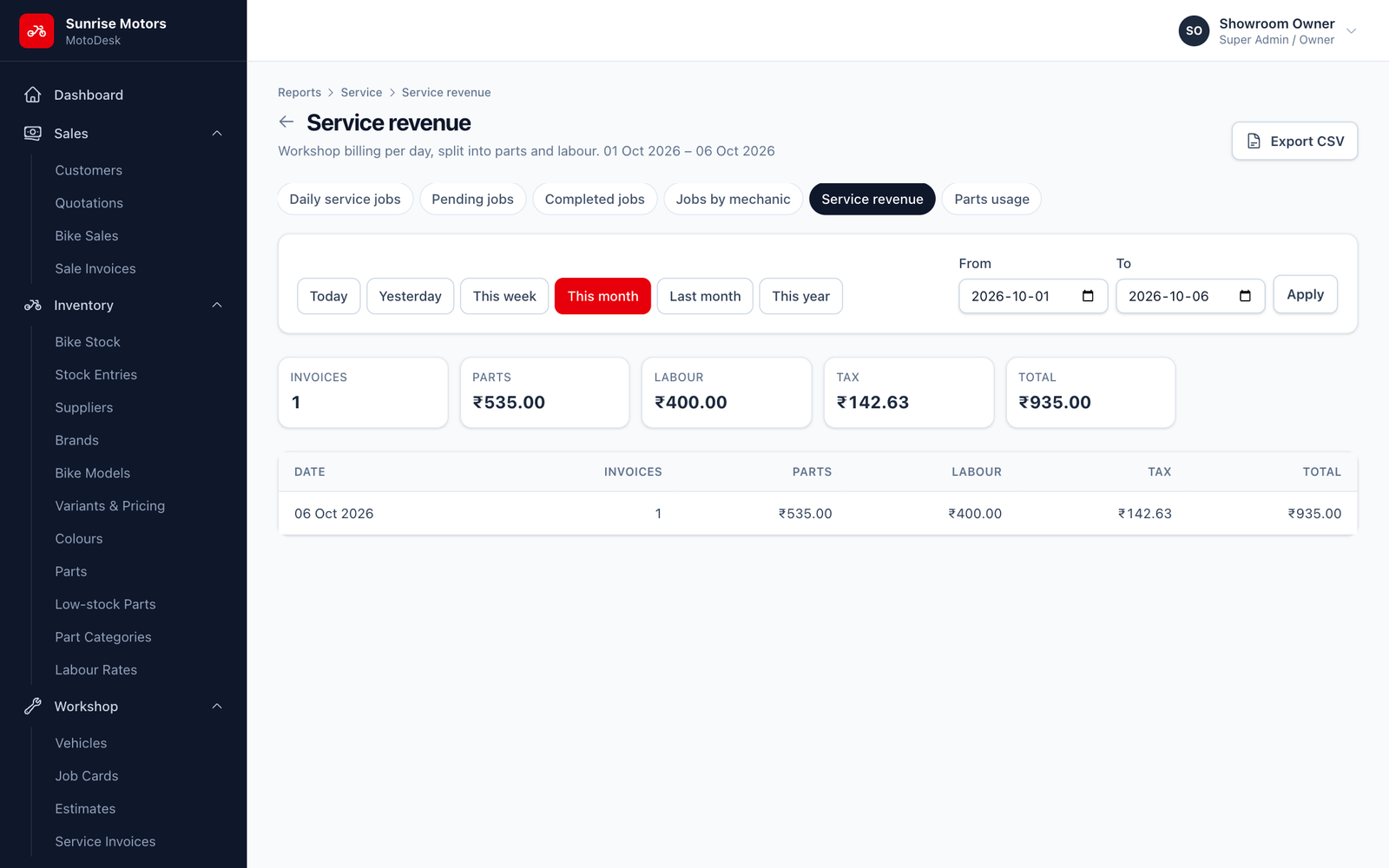Viewport: 1389px width, 868px height.
Task: Click the Workshop wrench icon
Action: [x=33, y=707]
